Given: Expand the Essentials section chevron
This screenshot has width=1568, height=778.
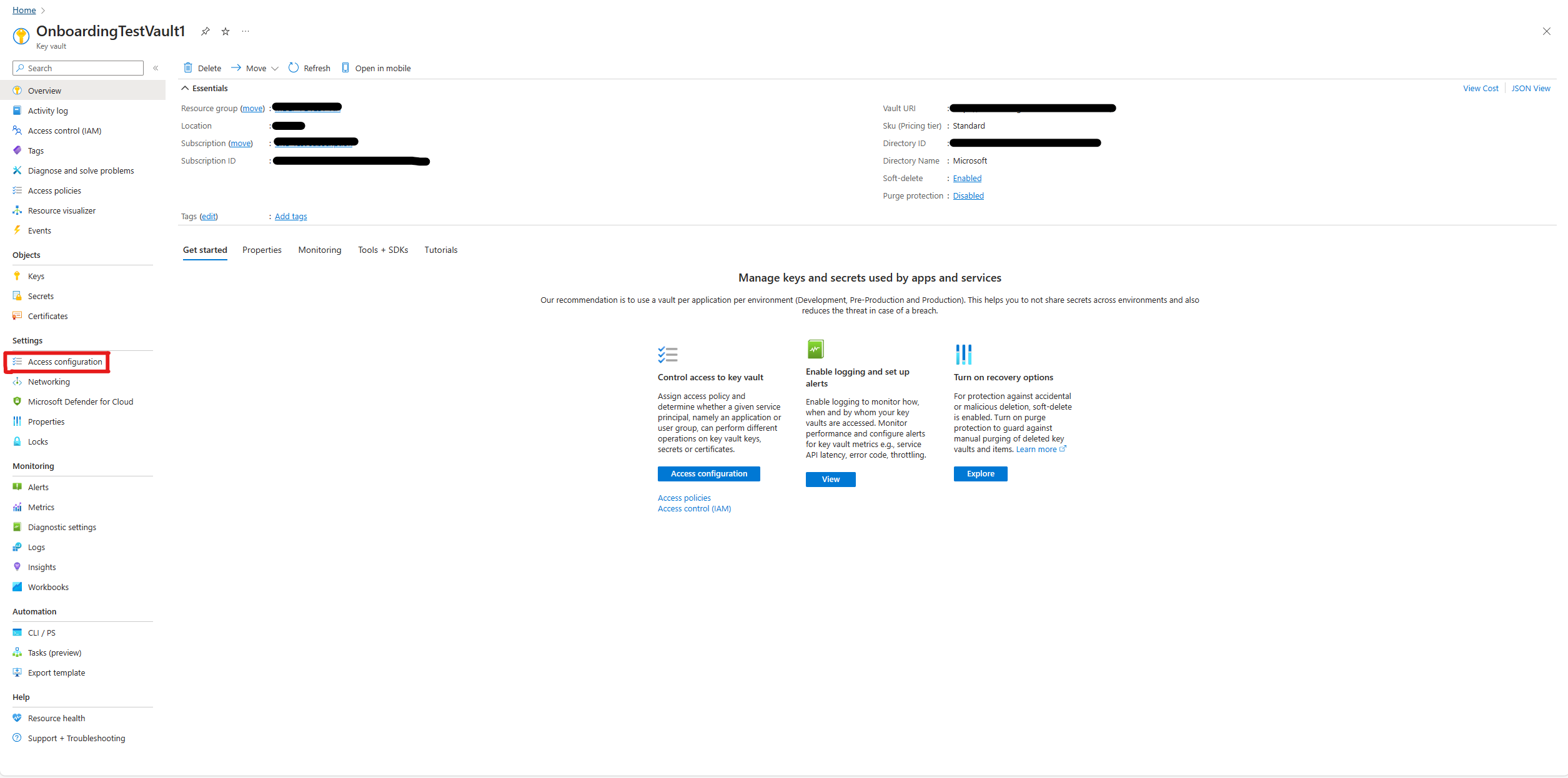Looking at the screenshot, I should click(x=185, y=89).
